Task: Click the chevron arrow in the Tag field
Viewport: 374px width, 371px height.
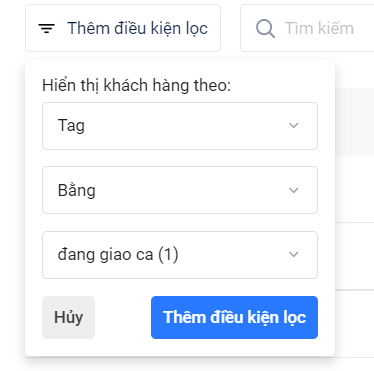Action: (294, 126)
